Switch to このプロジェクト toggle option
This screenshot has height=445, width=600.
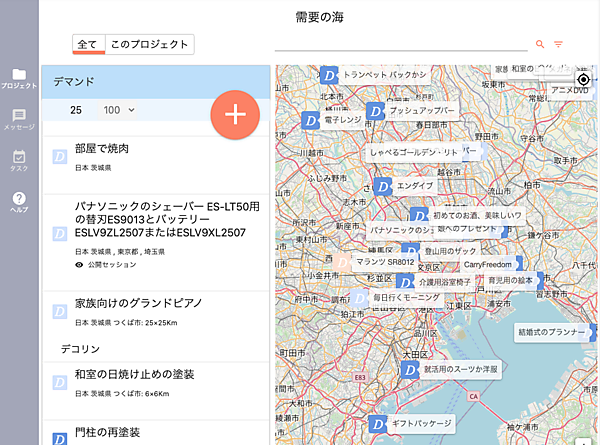click(x=149, y=44)
